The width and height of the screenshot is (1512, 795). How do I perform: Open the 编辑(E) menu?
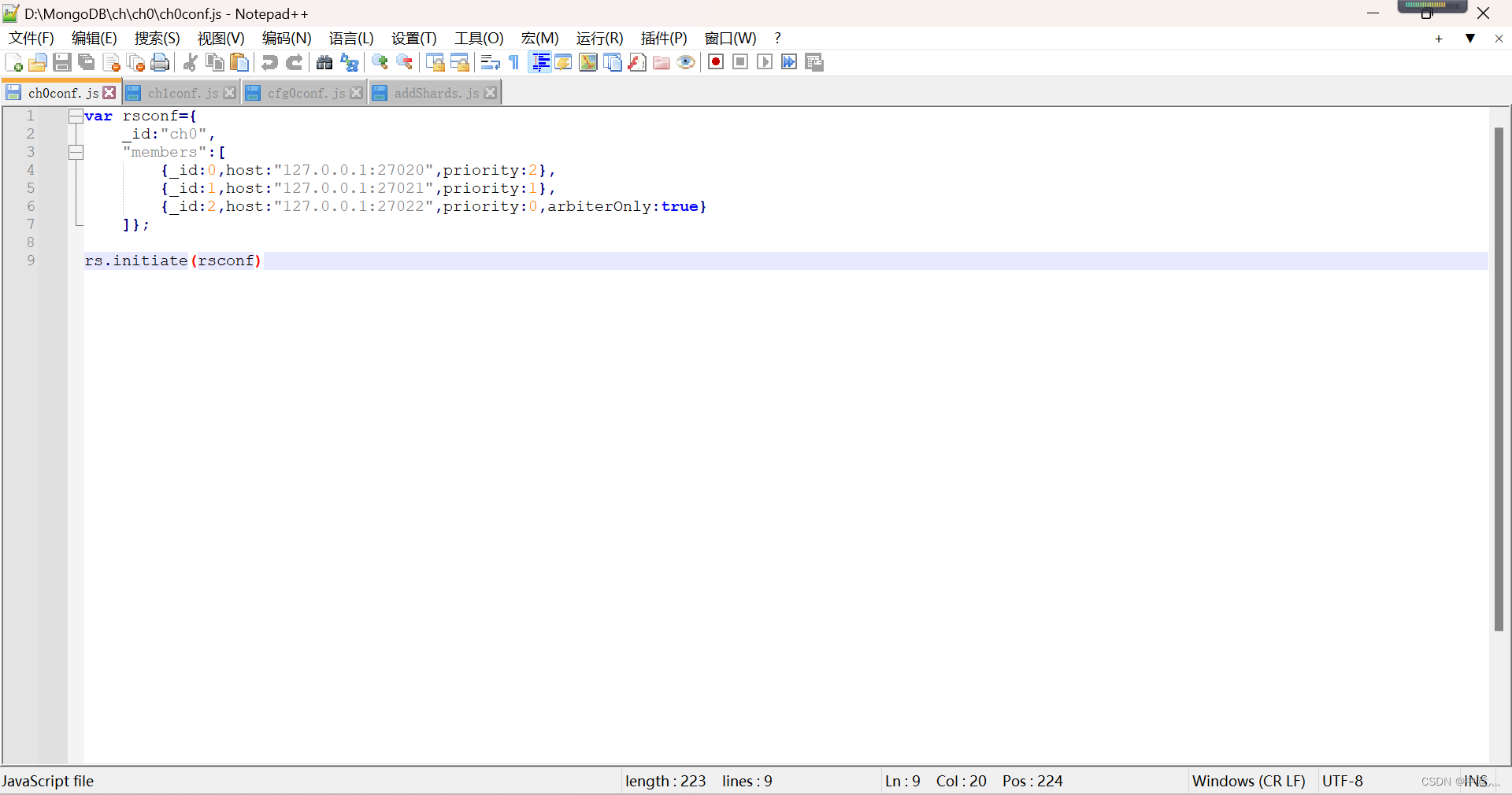coord(94,39)
